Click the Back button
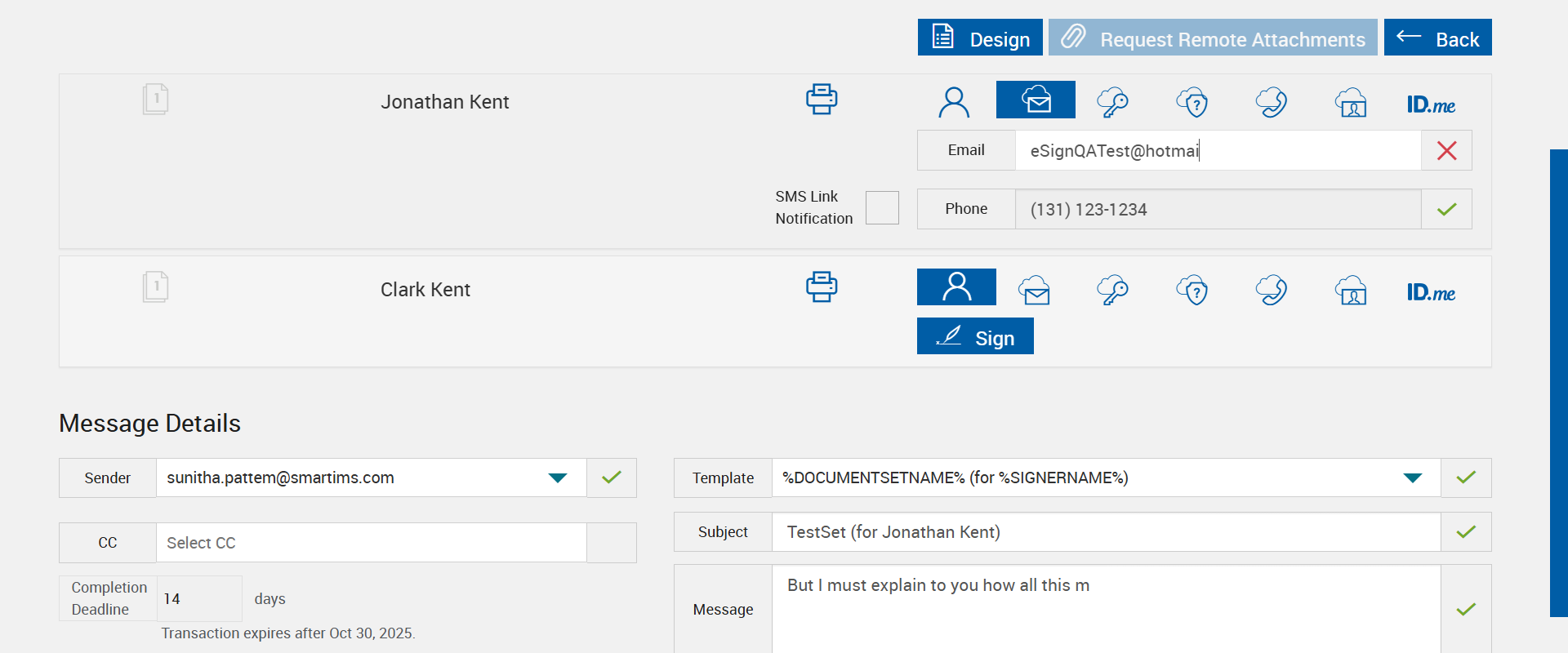 pyautogui.click(x=1437, y=38)
